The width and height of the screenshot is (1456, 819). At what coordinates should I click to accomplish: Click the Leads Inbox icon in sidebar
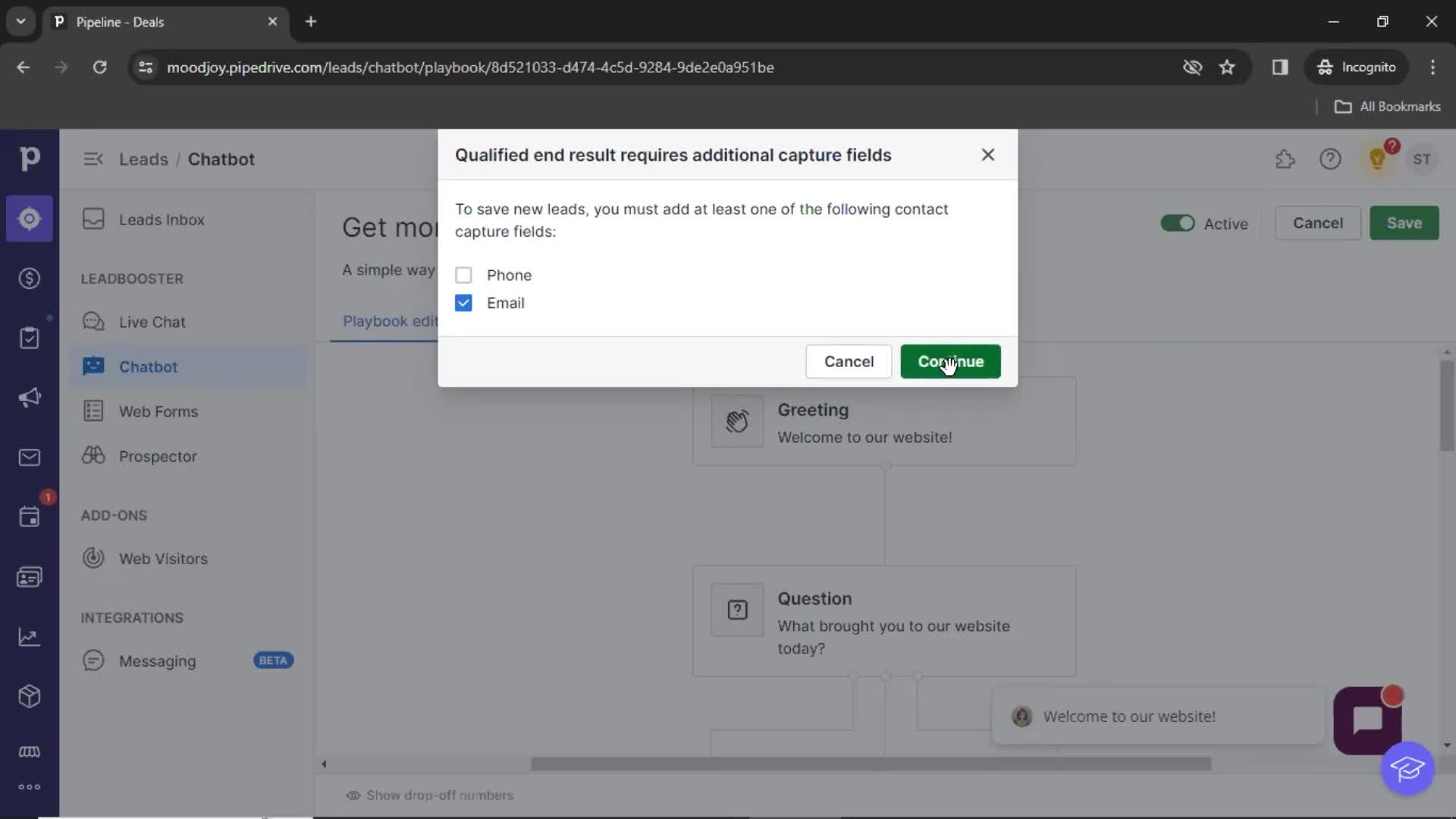pyautogui.click(x=94, y=218)
